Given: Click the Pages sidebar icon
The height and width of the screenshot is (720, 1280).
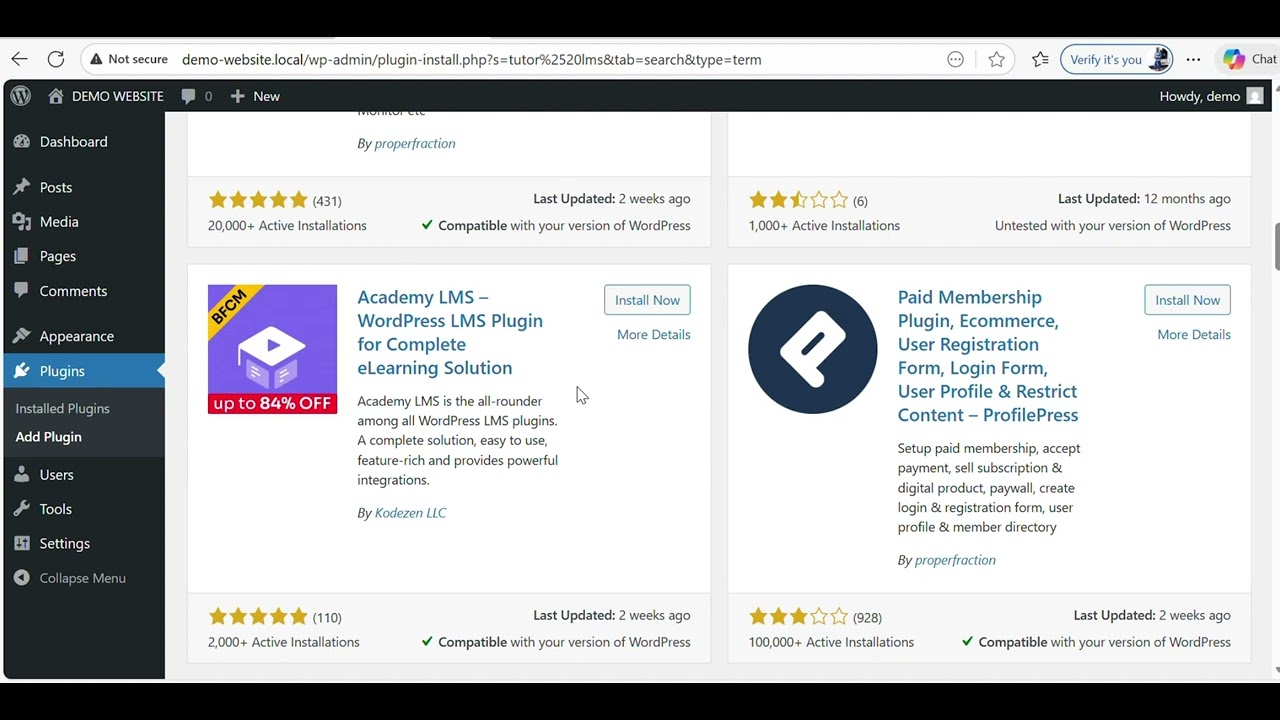Looking at the screenshot, I should tap(22, 256).
